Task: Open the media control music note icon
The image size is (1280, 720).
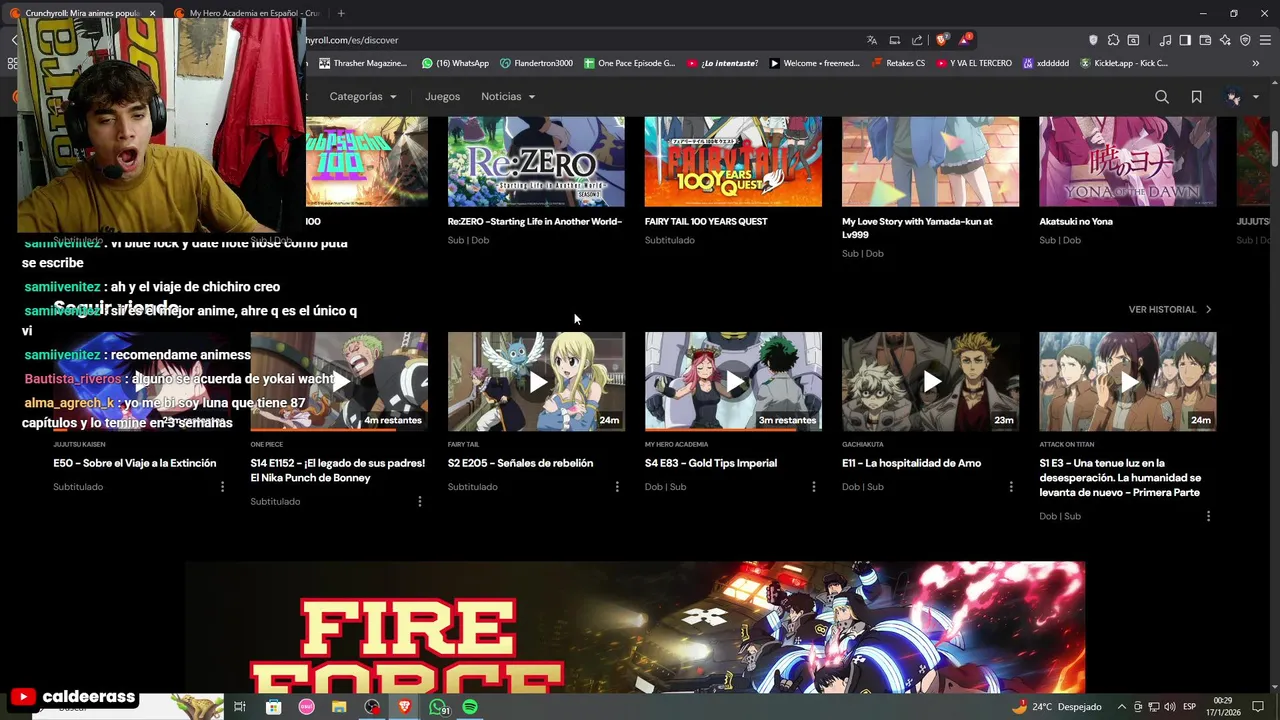Action: 1165,40
